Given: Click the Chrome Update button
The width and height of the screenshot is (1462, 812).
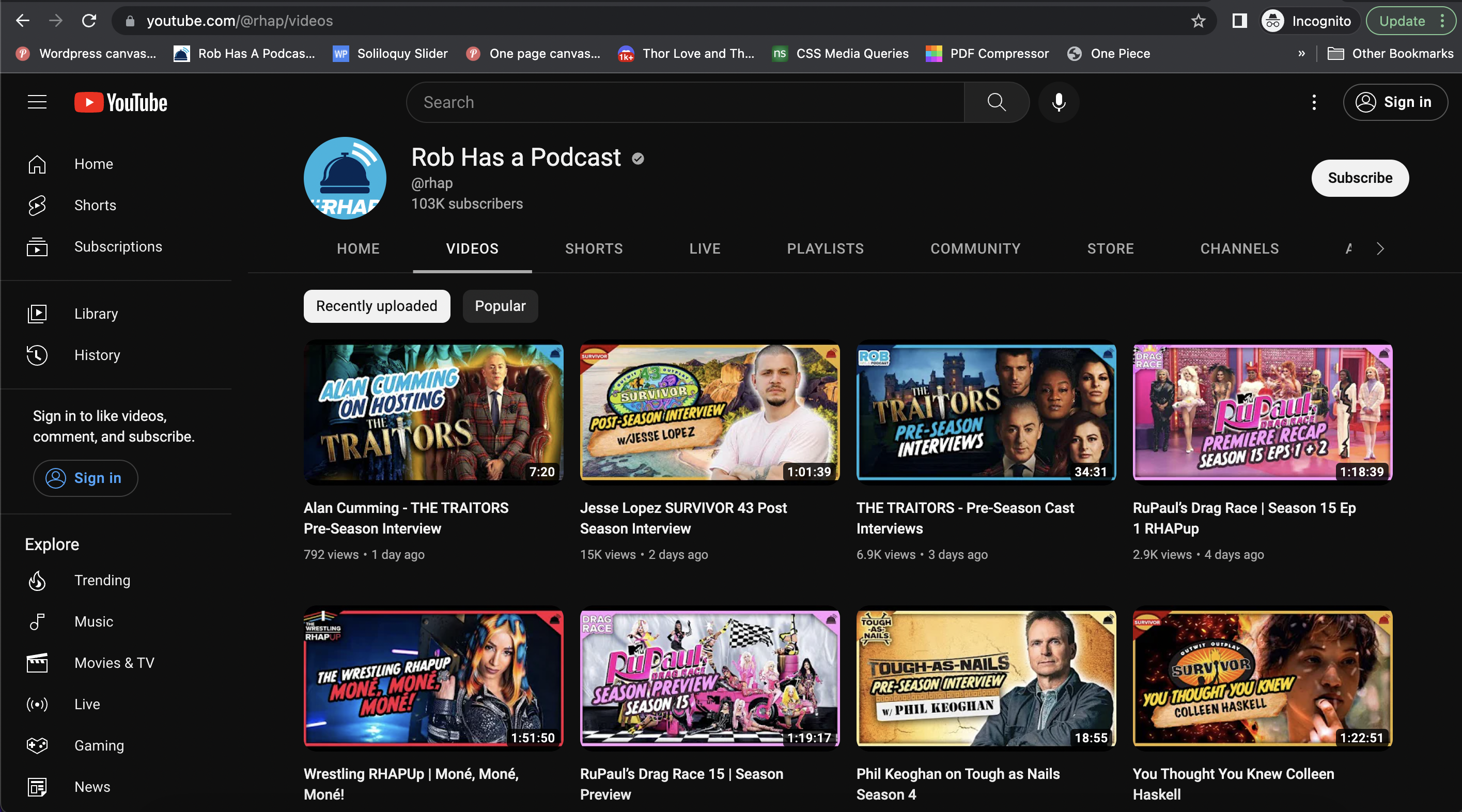Looking at the screenshot, I should pos(1412,21).
